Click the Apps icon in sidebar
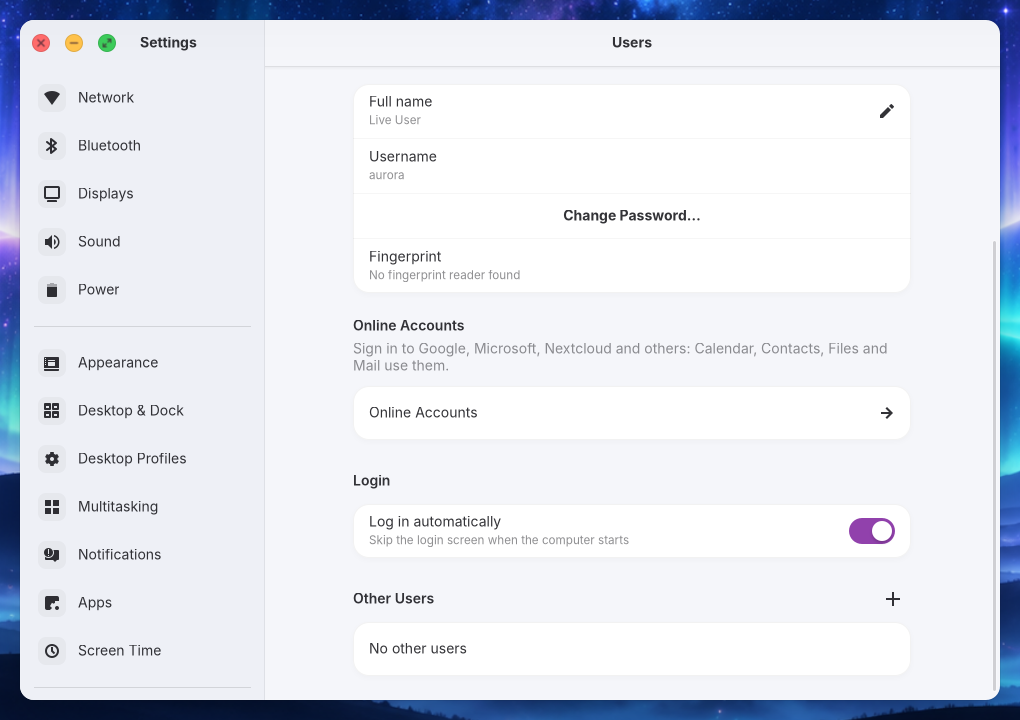 point(52,603)
